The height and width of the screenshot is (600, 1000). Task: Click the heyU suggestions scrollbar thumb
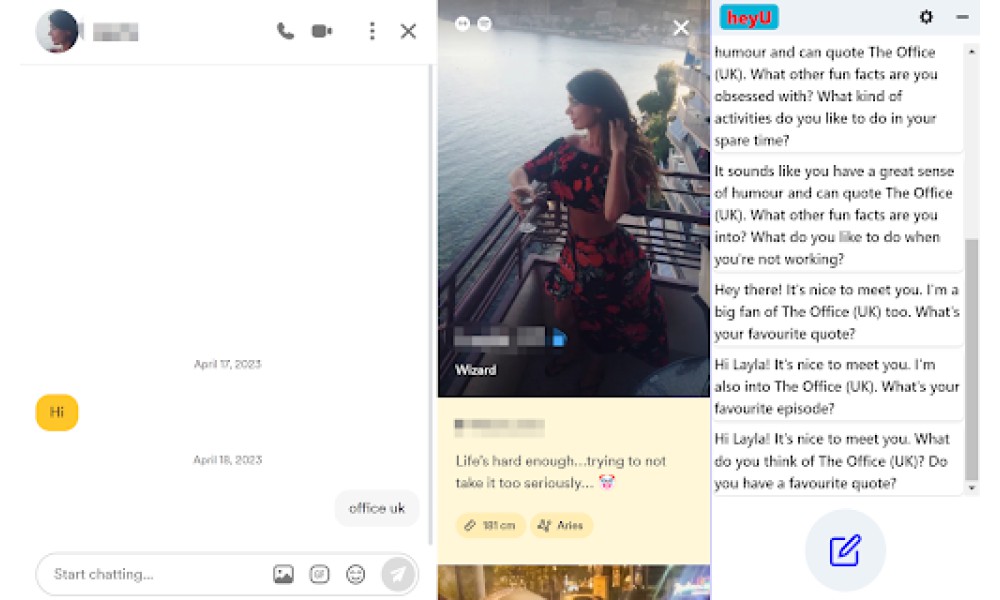click(971, 360)
